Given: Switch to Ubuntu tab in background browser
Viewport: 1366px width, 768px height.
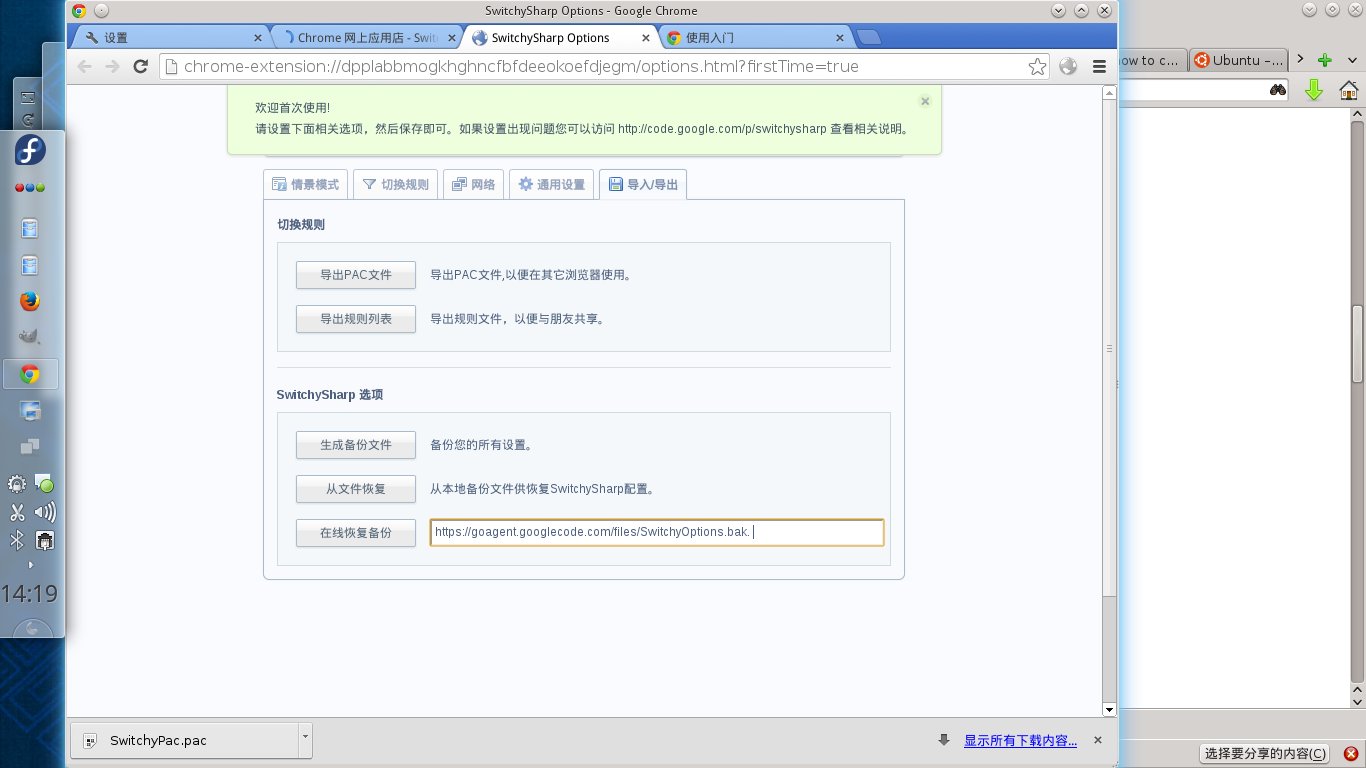Looking at the screenshot, I should (1238, 60).
